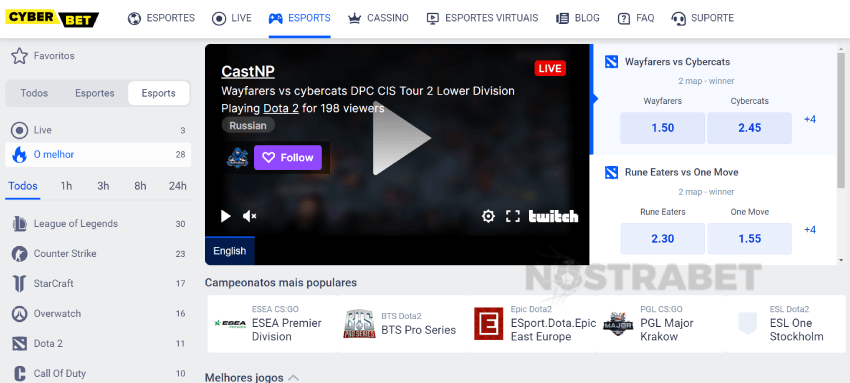The height and width of the screenshot is (383, 850).
Task: Enter fullscreen on the Twitch stream
Action: click(x=513, y=217)
